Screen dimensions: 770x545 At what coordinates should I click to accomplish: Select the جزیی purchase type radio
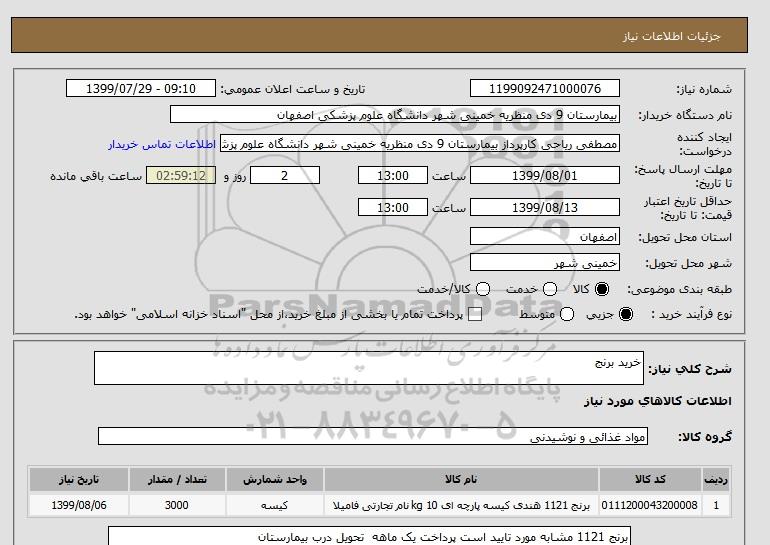[626, 314]
